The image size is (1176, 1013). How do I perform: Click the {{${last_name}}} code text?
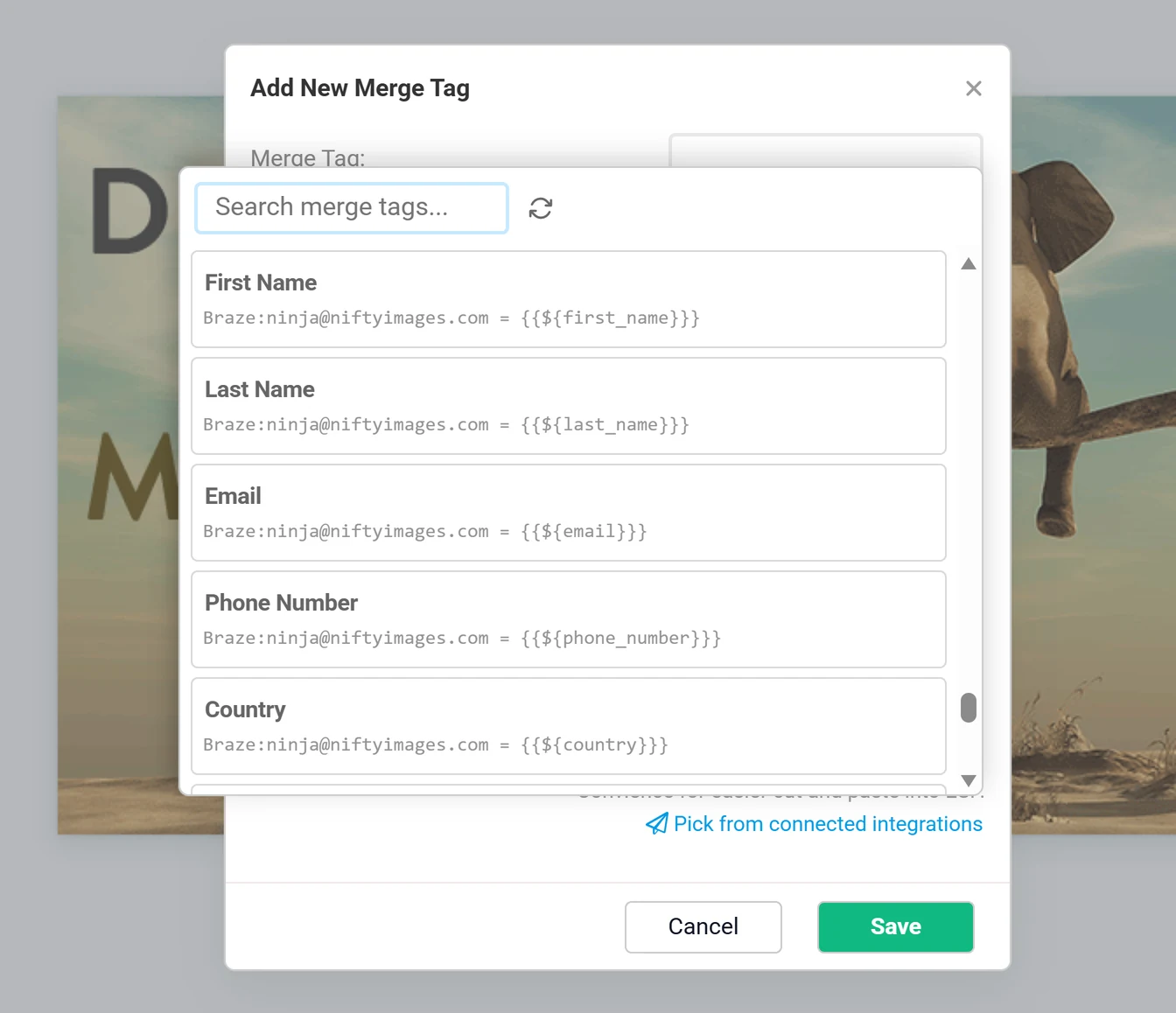tap(605, 424)
